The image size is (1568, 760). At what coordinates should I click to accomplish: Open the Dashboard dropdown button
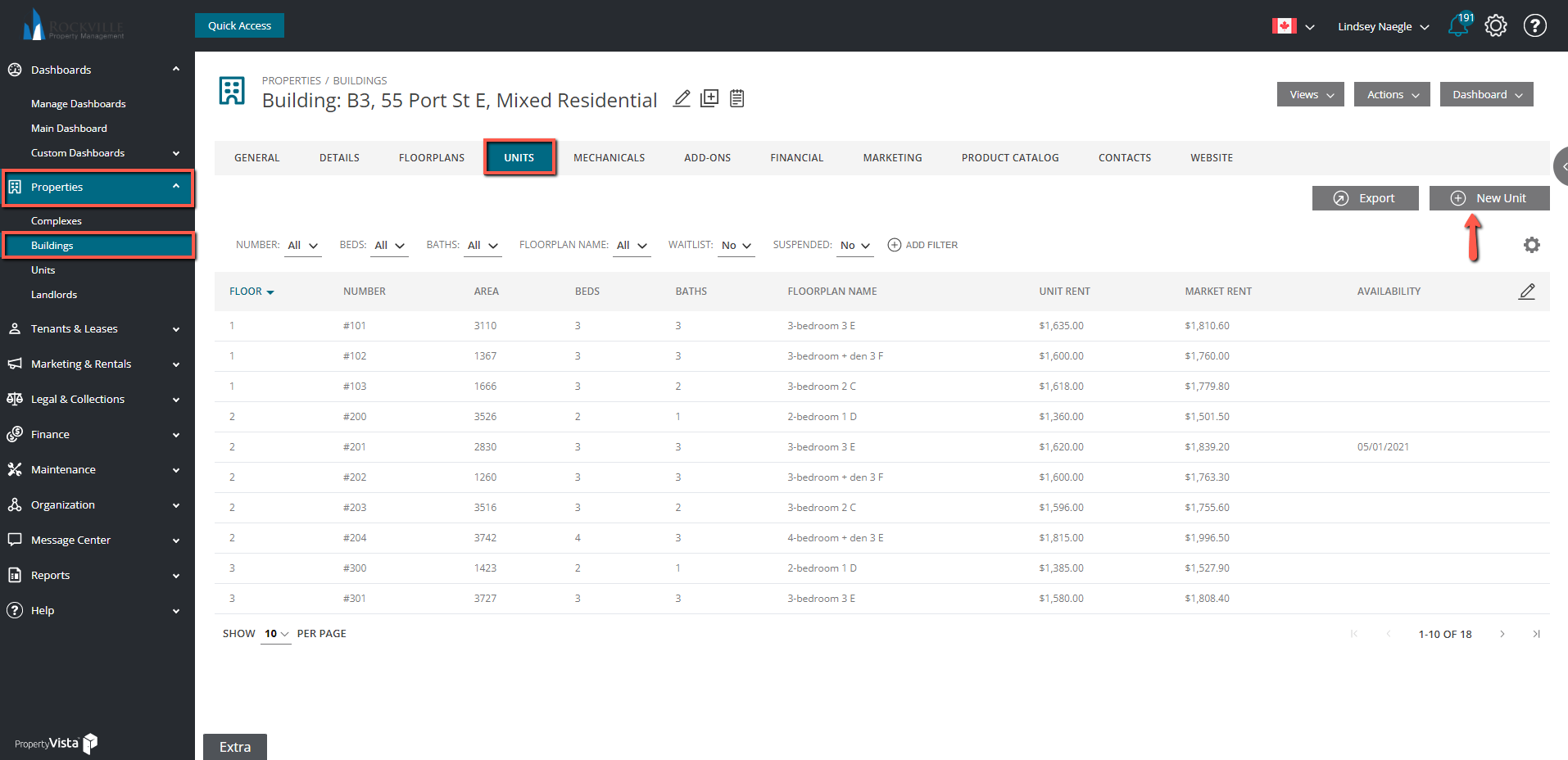pyautogui.click(x=1487, y=94)
